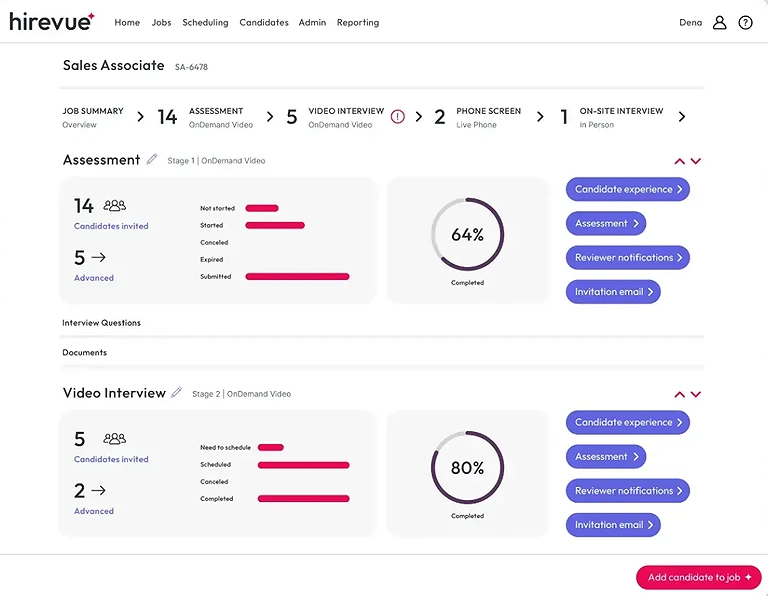Expand the Interview Questions section

click(382, 323)
